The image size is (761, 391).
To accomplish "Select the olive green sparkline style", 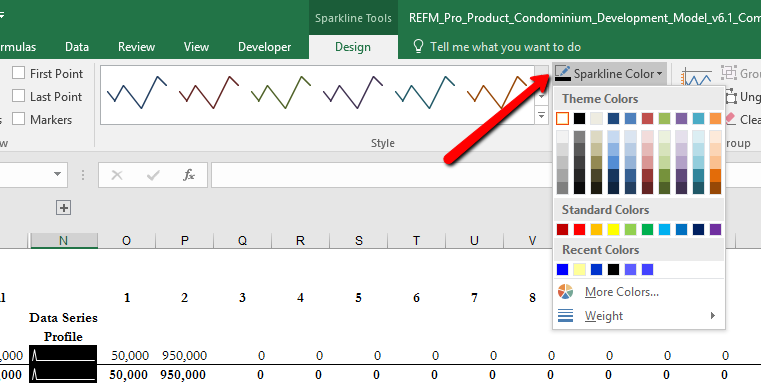I will click(281, 92).
